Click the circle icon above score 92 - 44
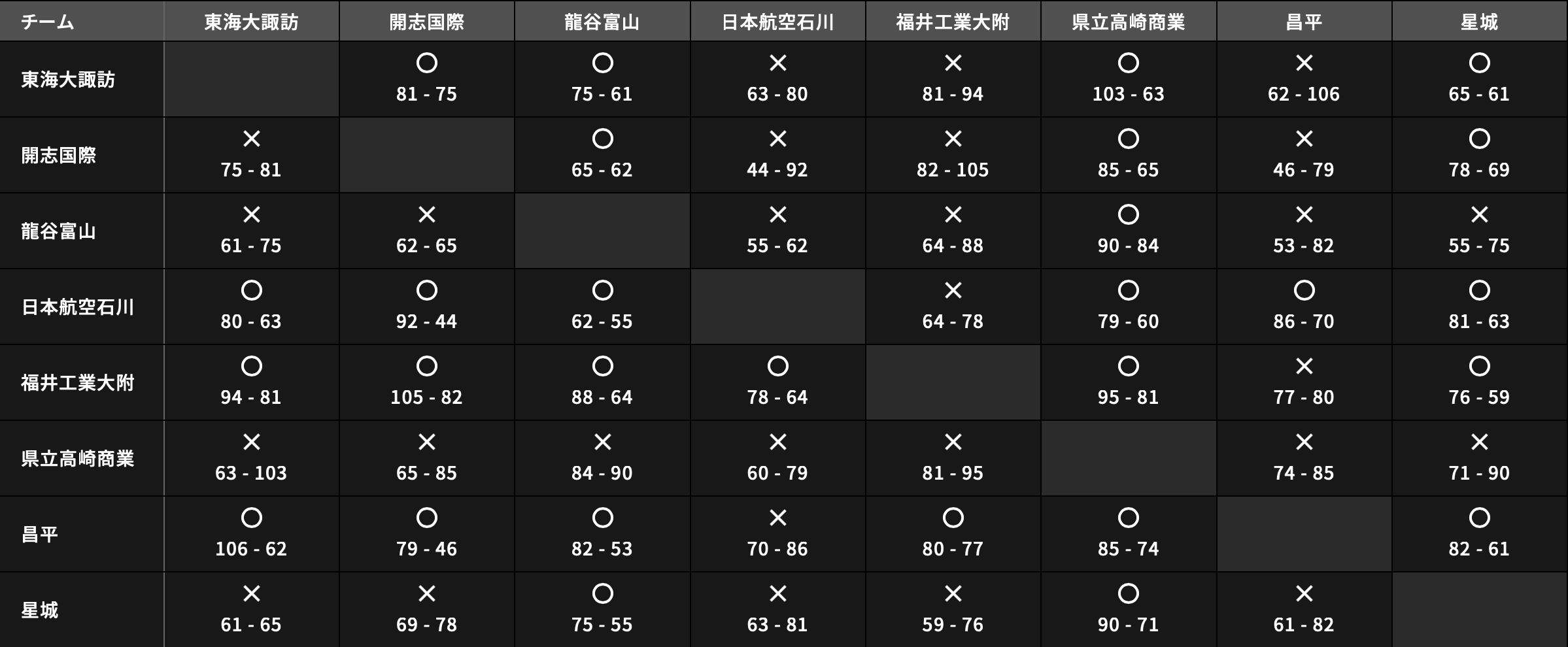This screenshot has height=647, width=1568. (426, 290)
